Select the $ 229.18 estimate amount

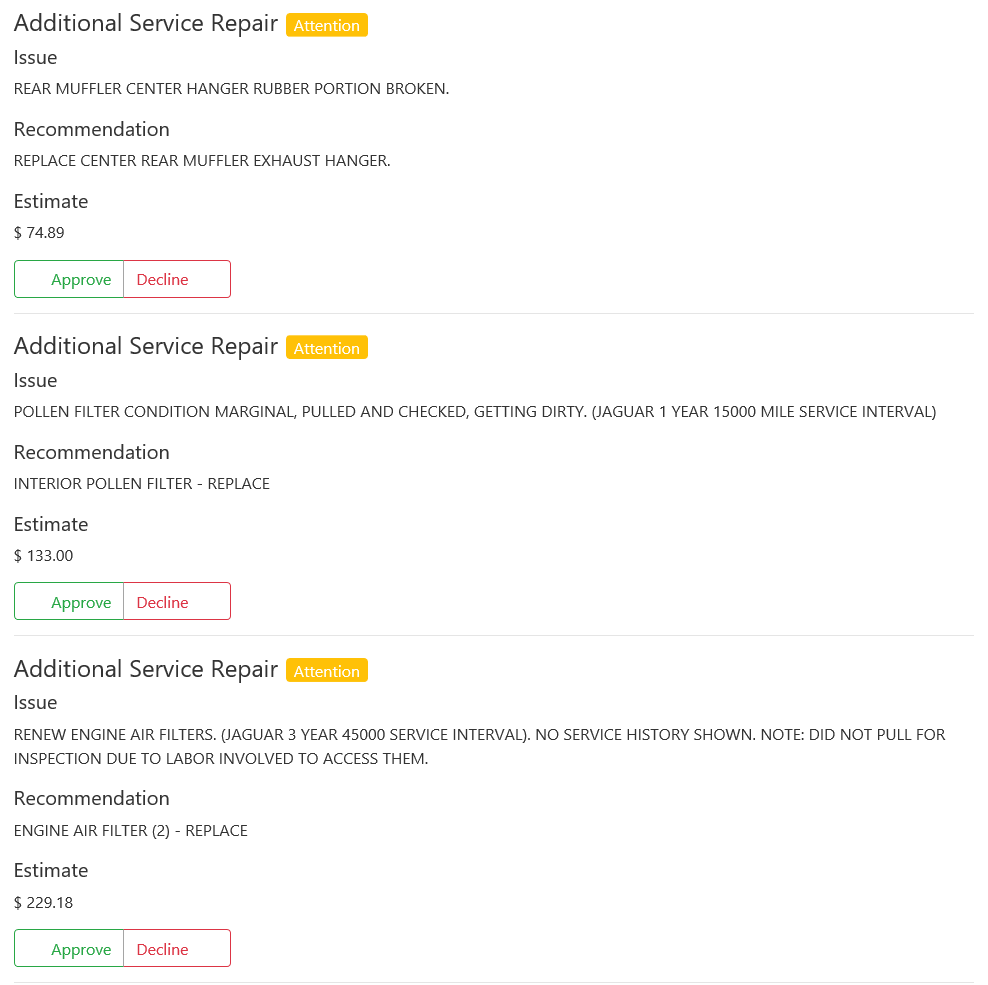(x=44, y=903)
